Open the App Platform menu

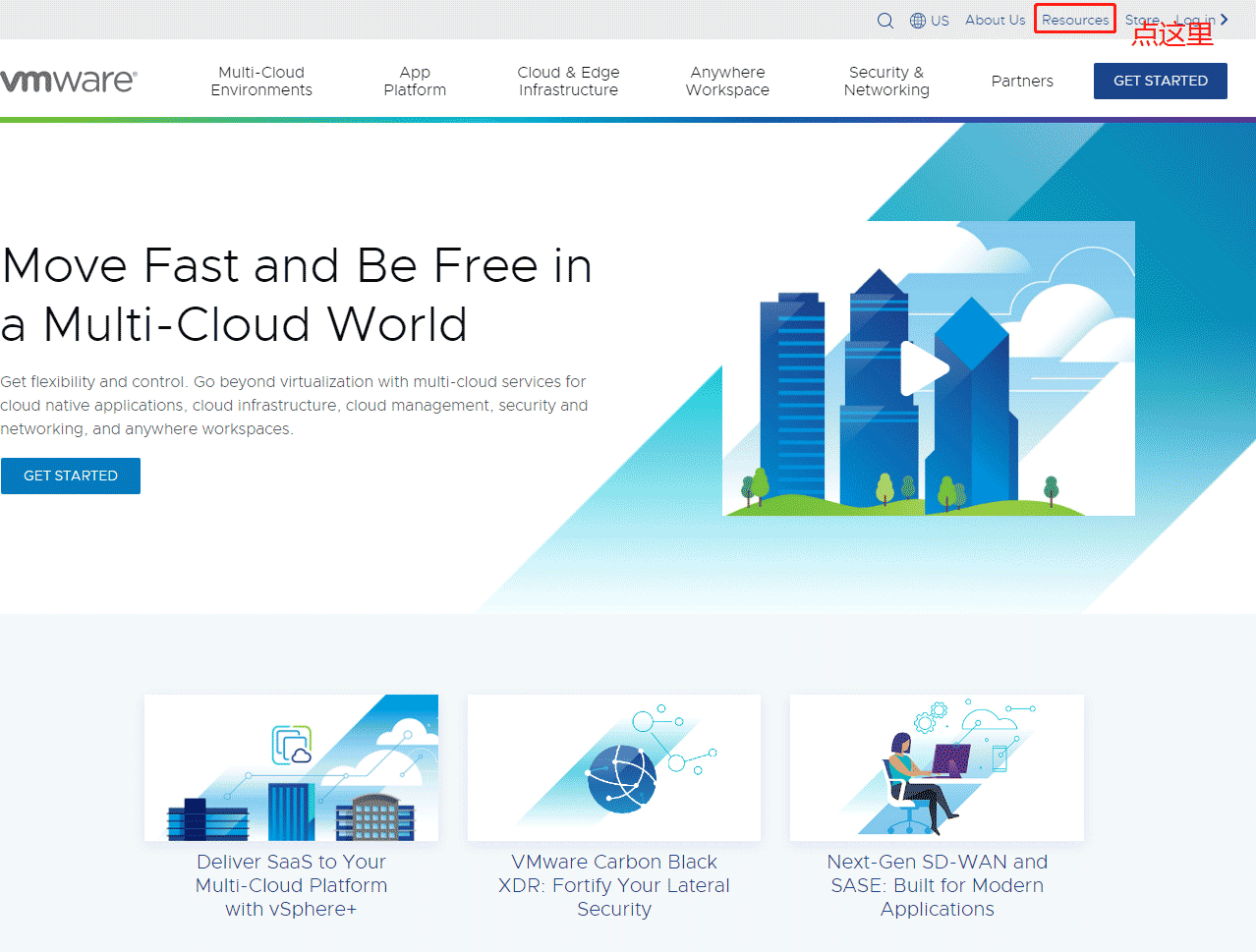[415, 81]
